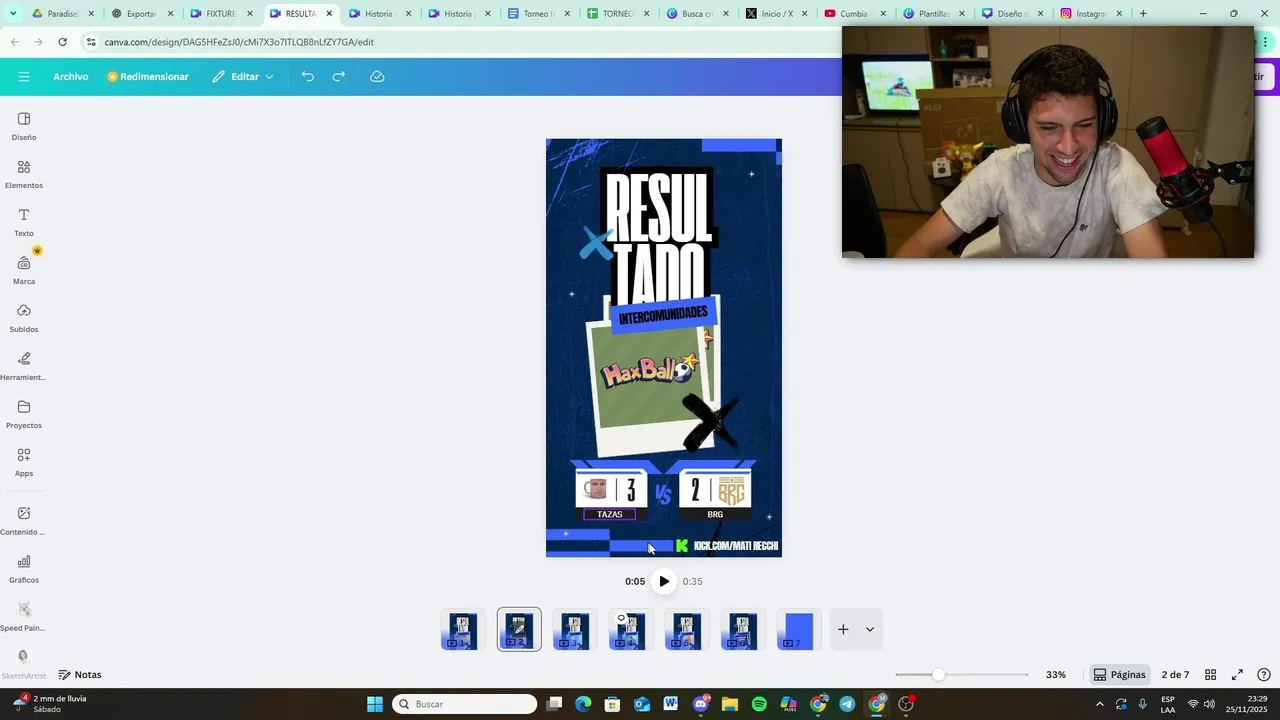Redo the last undone action

tap(339, 76)
